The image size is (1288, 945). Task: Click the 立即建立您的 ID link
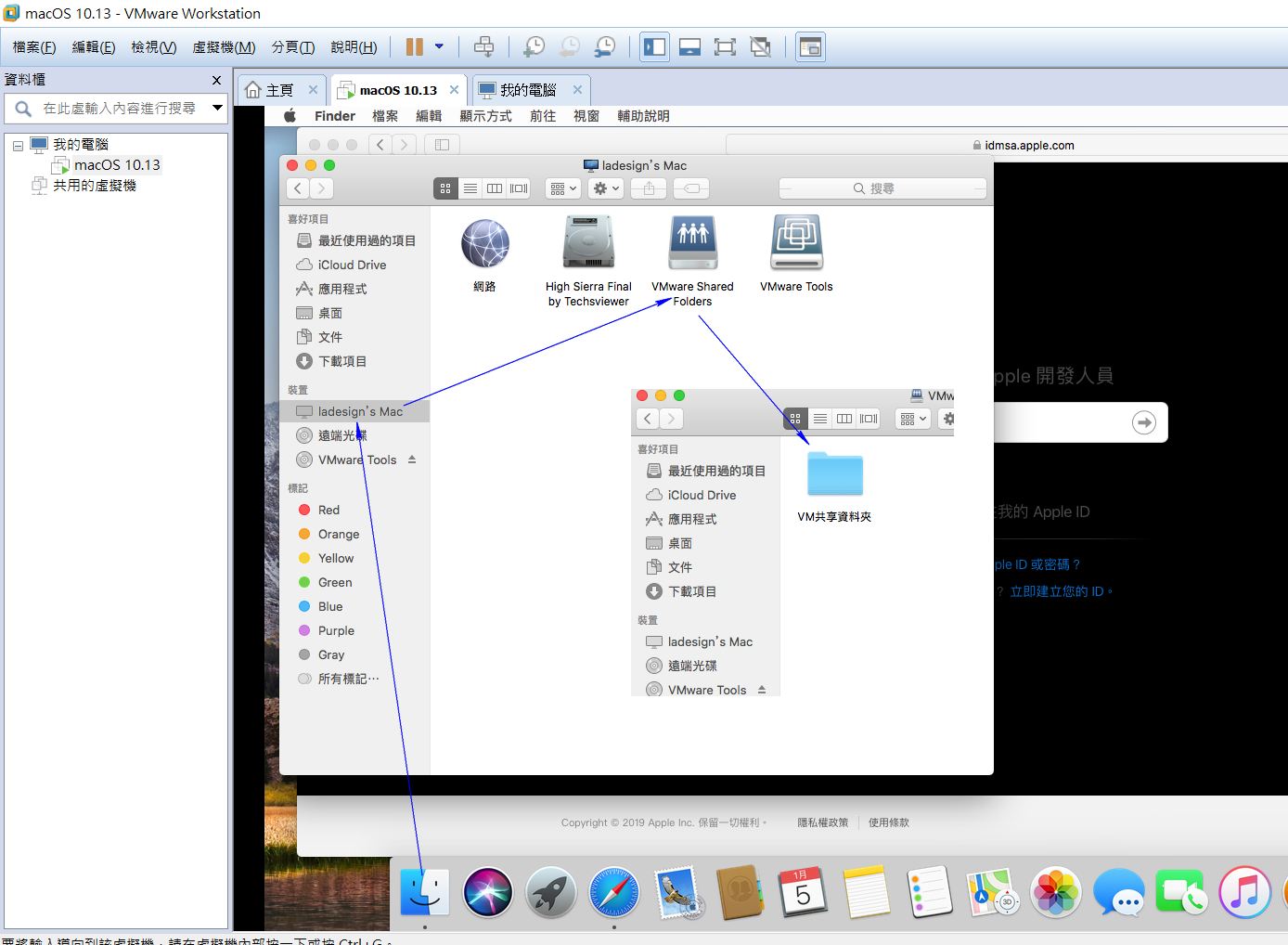click(x=1062, y=590)
